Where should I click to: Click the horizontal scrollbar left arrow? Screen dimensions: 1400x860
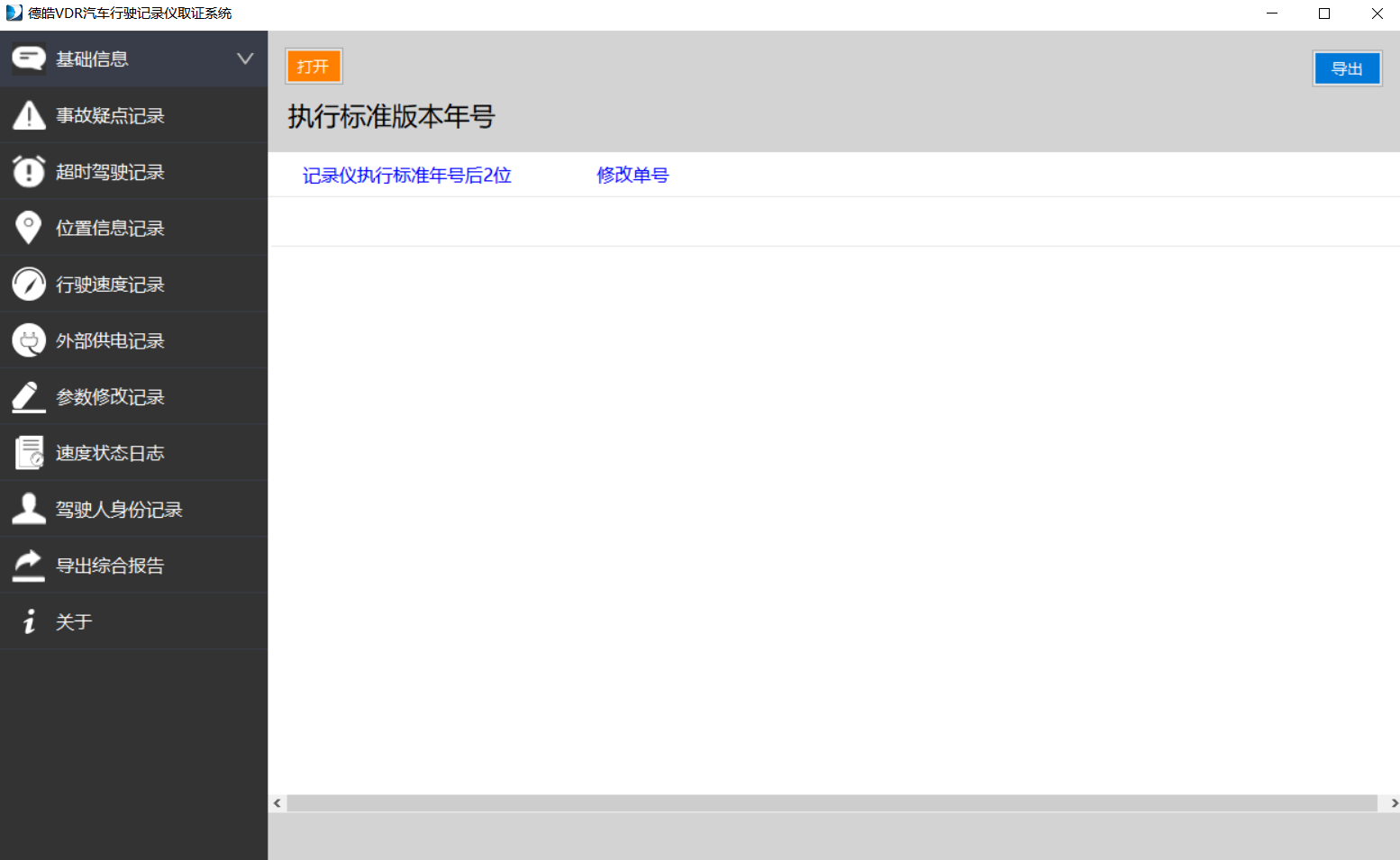(x=277, y=802)
